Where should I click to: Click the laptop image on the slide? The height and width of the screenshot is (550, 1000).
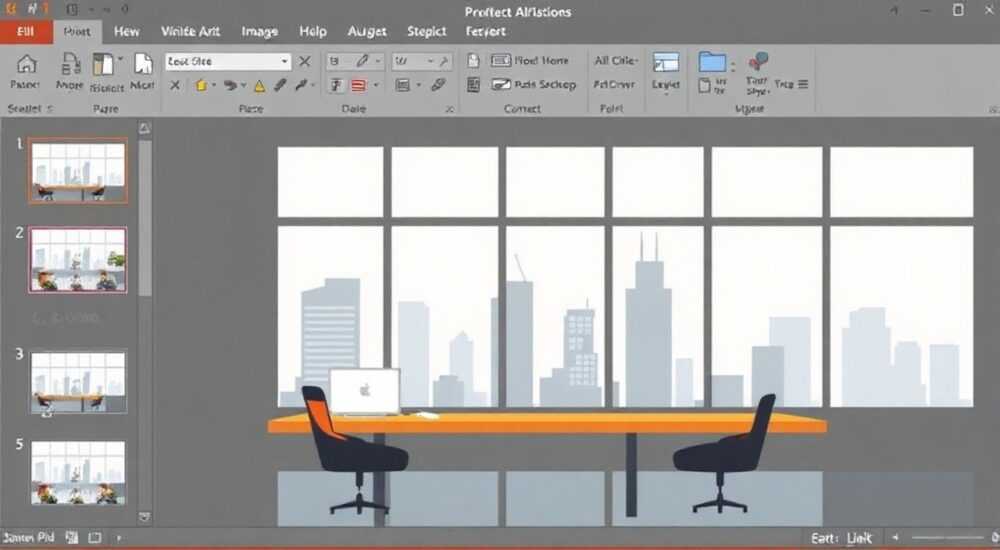(365, 391)
